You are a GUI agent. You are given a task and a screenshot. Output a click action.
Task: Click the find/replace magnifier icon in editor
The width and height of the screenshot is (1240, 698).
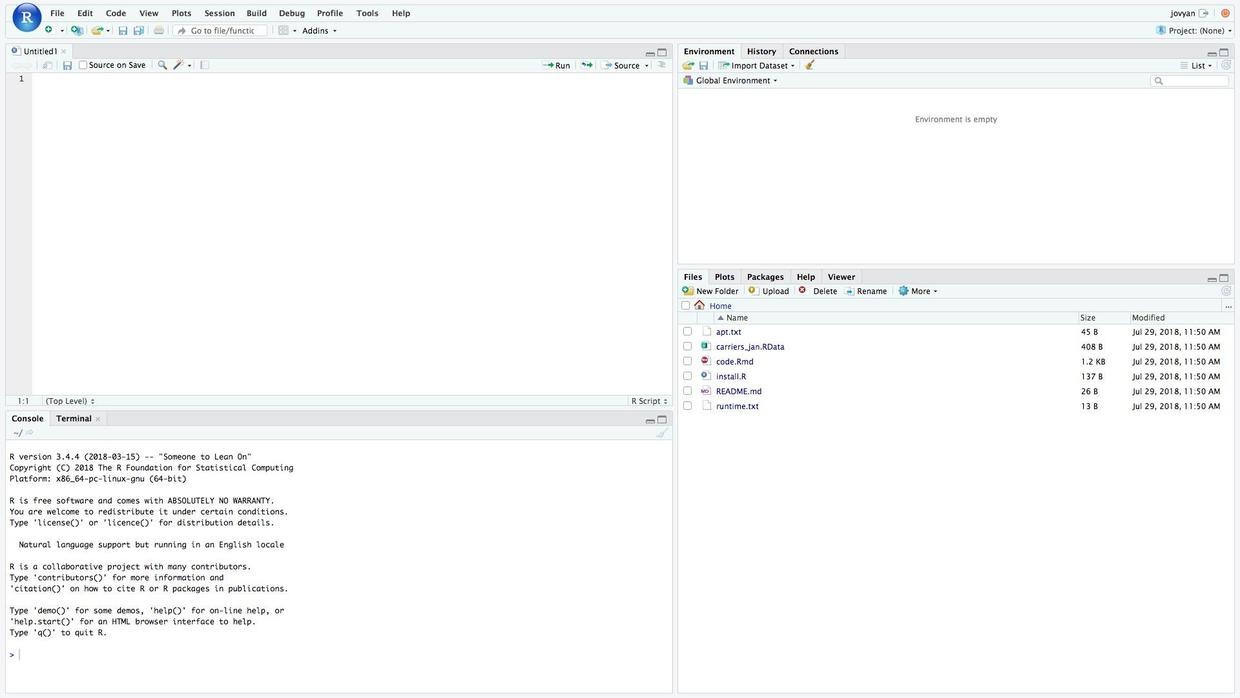coord(162,66)
